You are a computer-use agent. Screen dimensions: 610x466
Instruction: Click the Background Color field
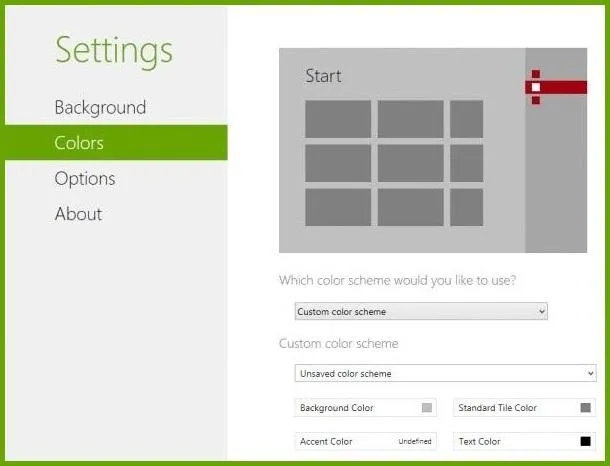click(365, 408)
